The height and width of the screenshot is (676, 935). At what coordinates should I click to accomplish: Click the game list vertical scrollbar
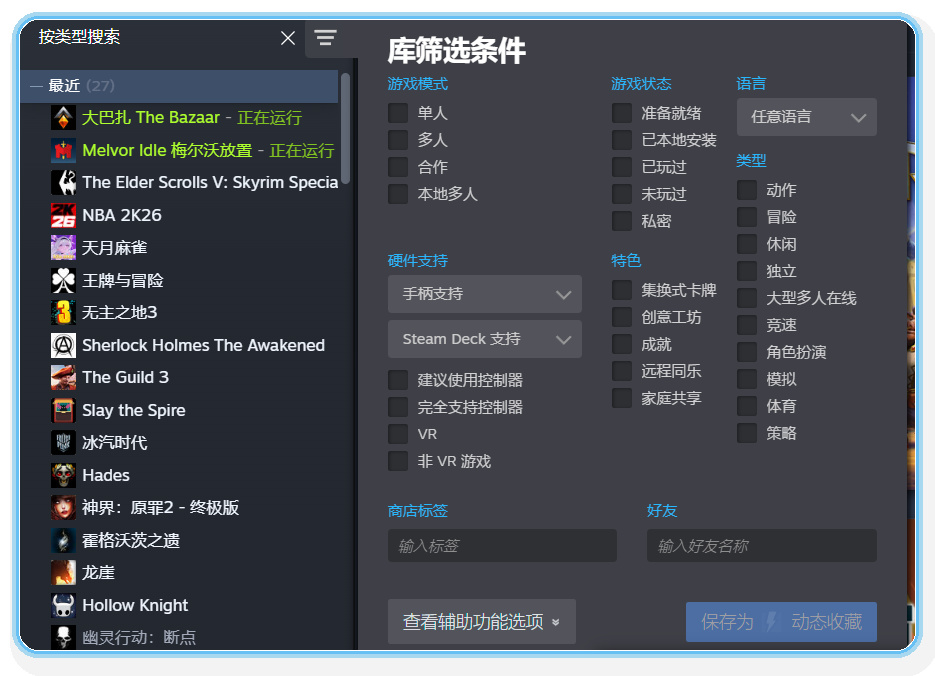(x=345, y=128)
